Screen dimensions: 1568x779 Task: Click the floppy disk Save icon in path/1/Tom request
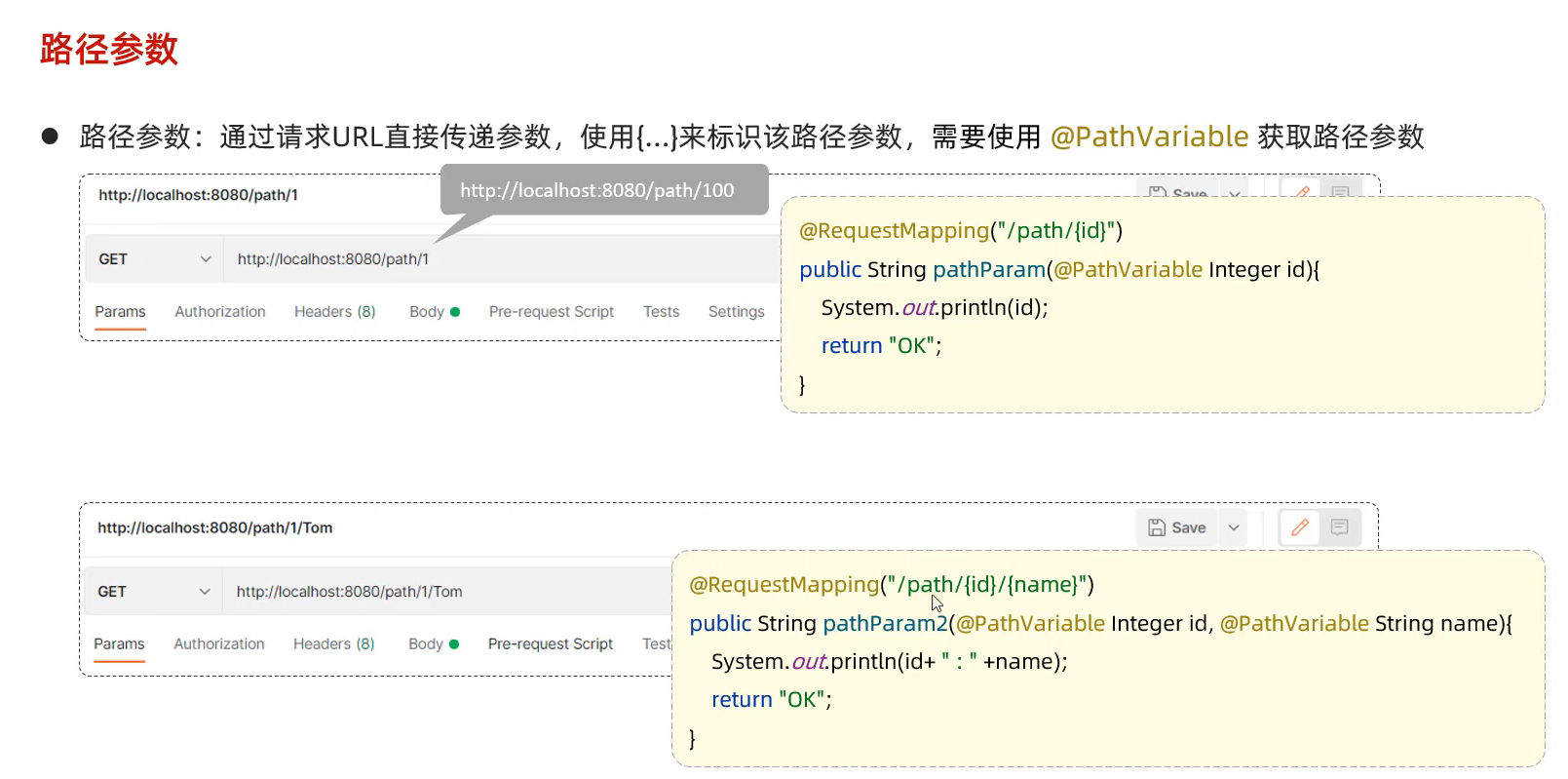click(x=1157, y=527)
